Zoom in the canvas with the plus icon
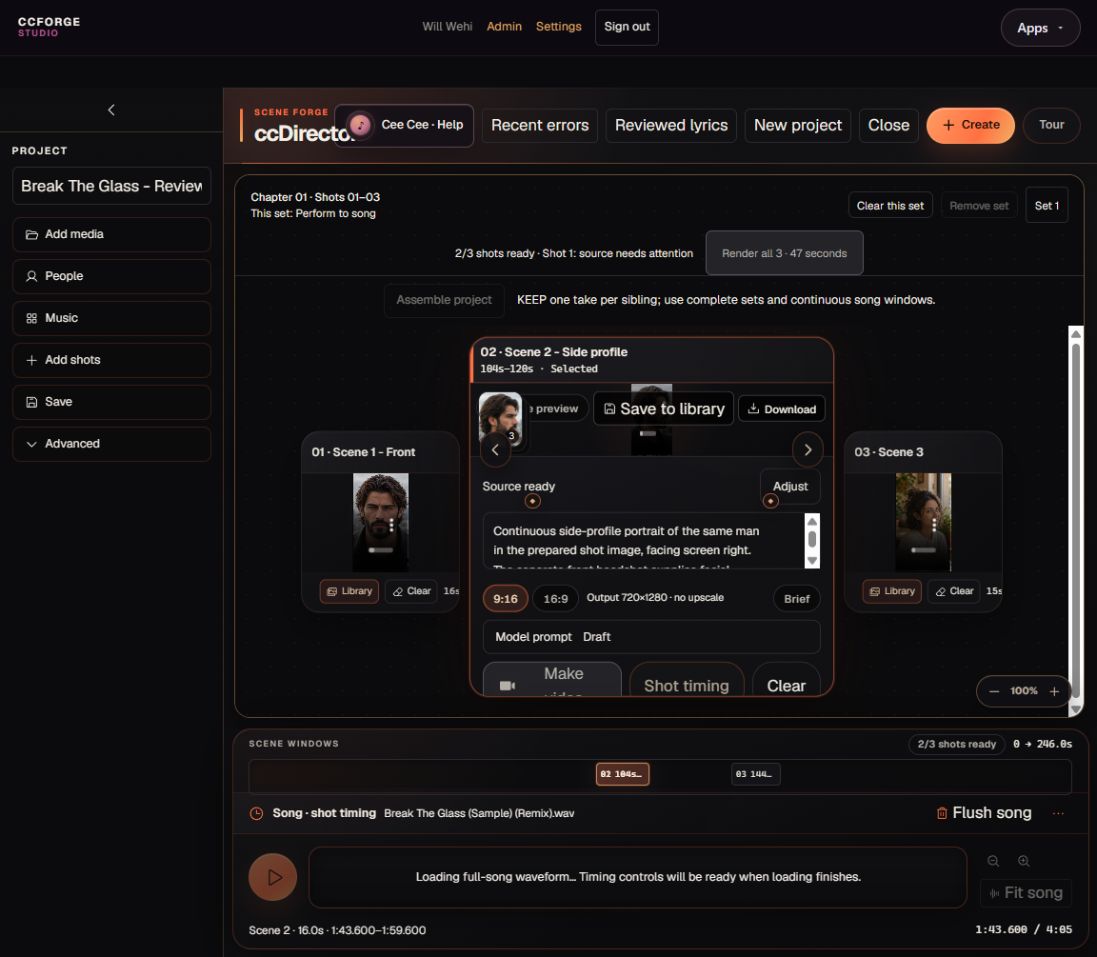The image size is (1097, 957). tap(1054, 691)
